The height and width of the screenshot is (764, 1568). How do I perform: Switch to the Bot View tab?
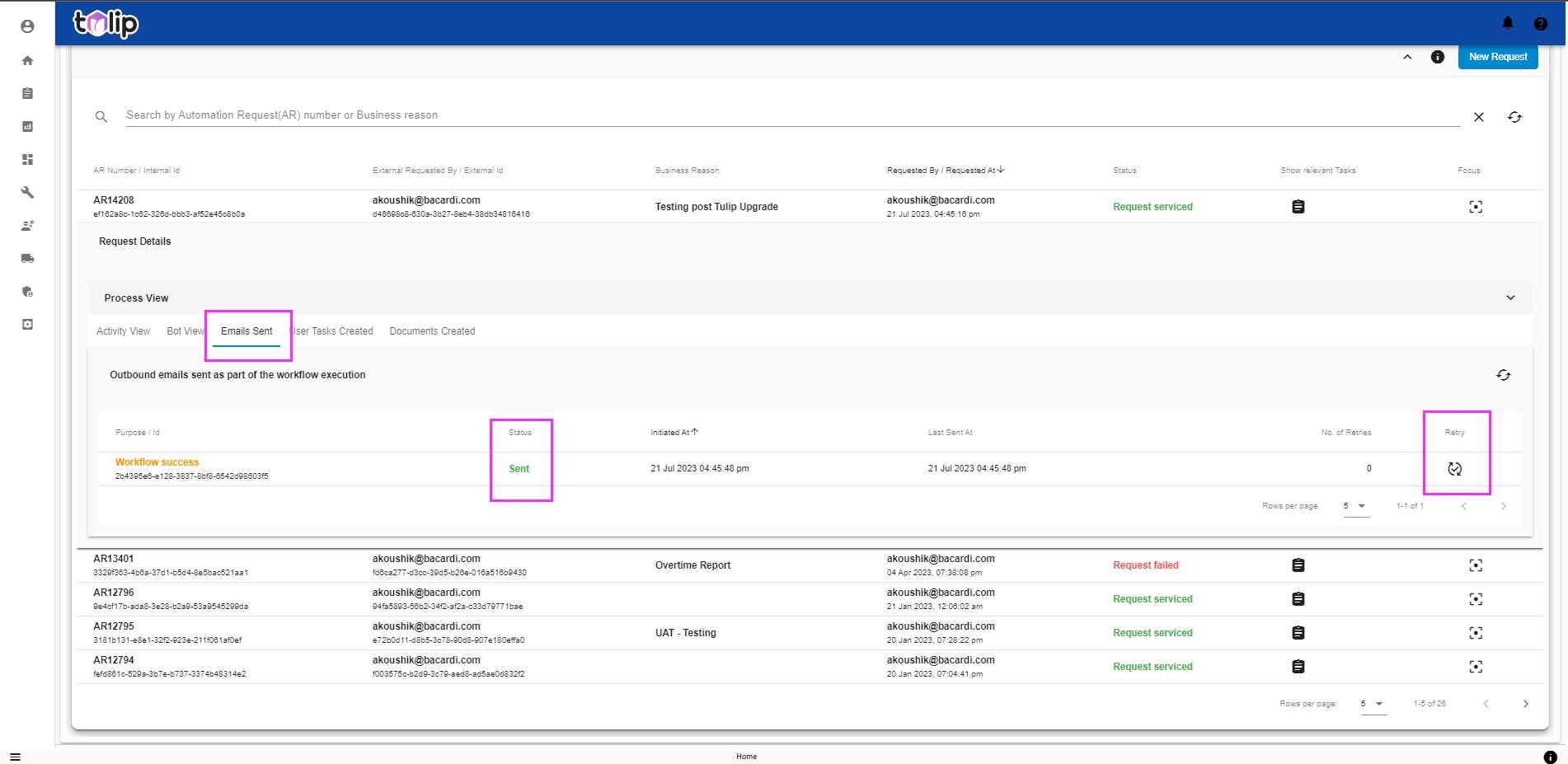pos(185,331)
